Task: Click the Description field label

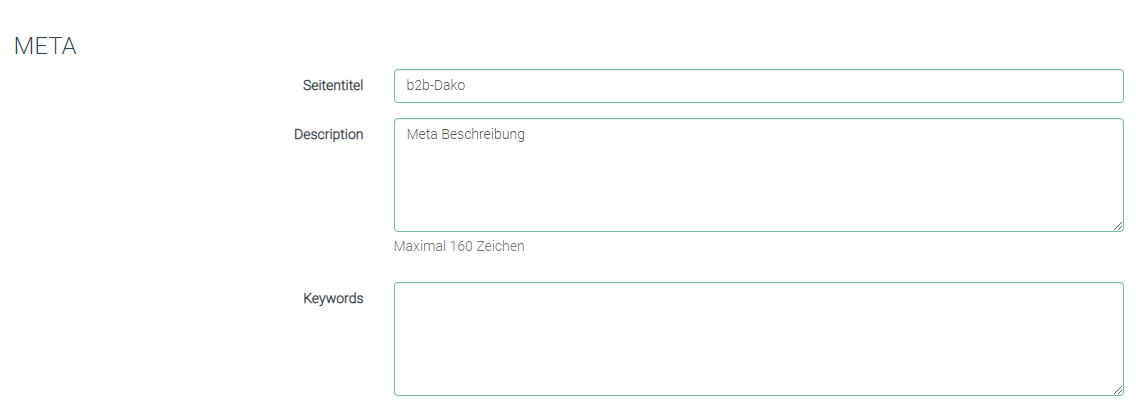Action: point(328,134)
